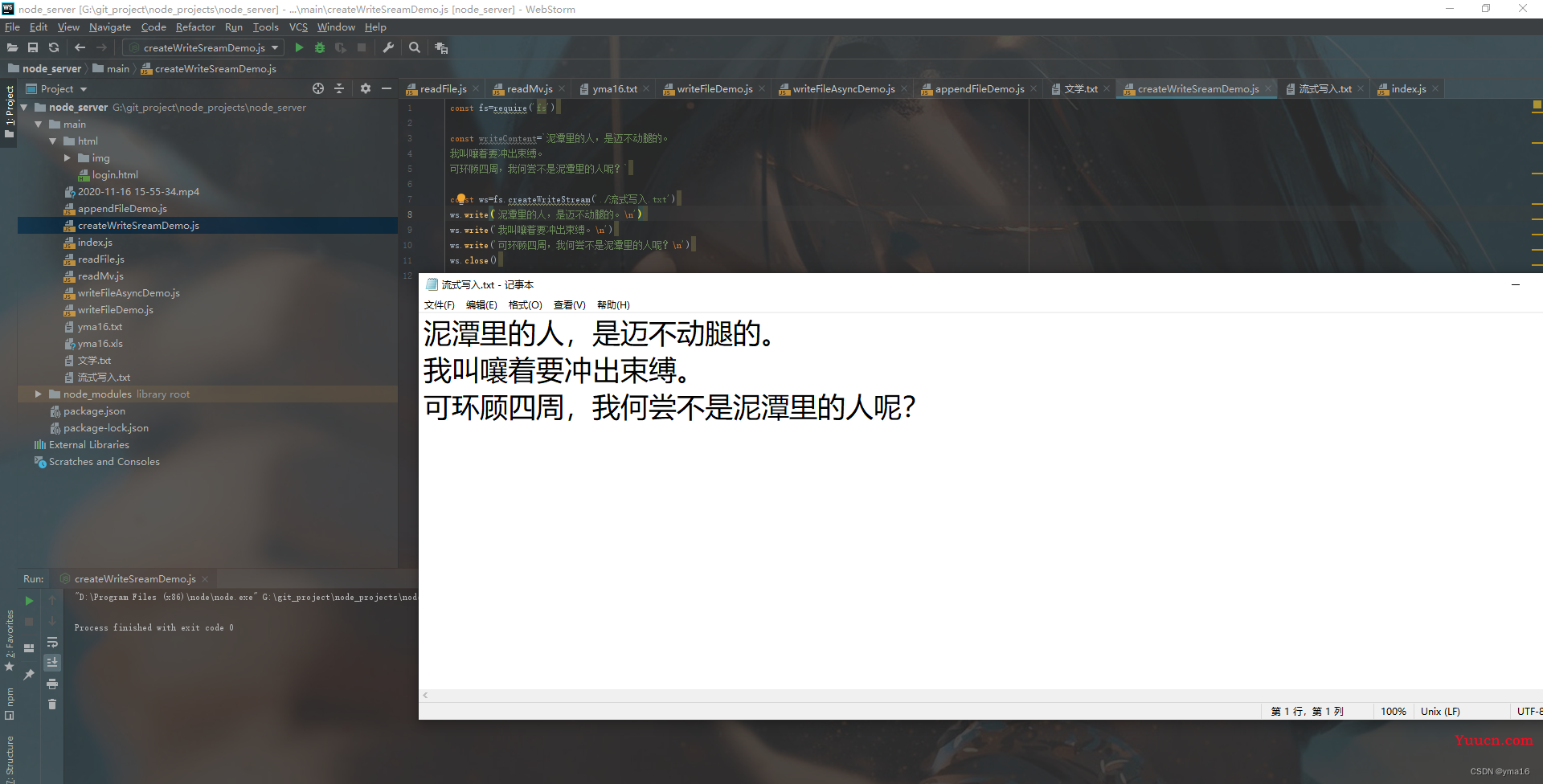Image resolution: width=1543 pixels, height=784 pixels.
Task: Click the icon right of the search magnifier
Action: [441, 47]
